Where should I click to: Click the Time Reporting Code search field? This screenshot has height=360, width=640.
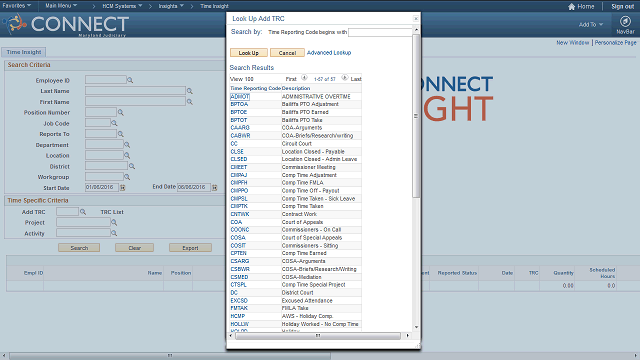(380, 32)
